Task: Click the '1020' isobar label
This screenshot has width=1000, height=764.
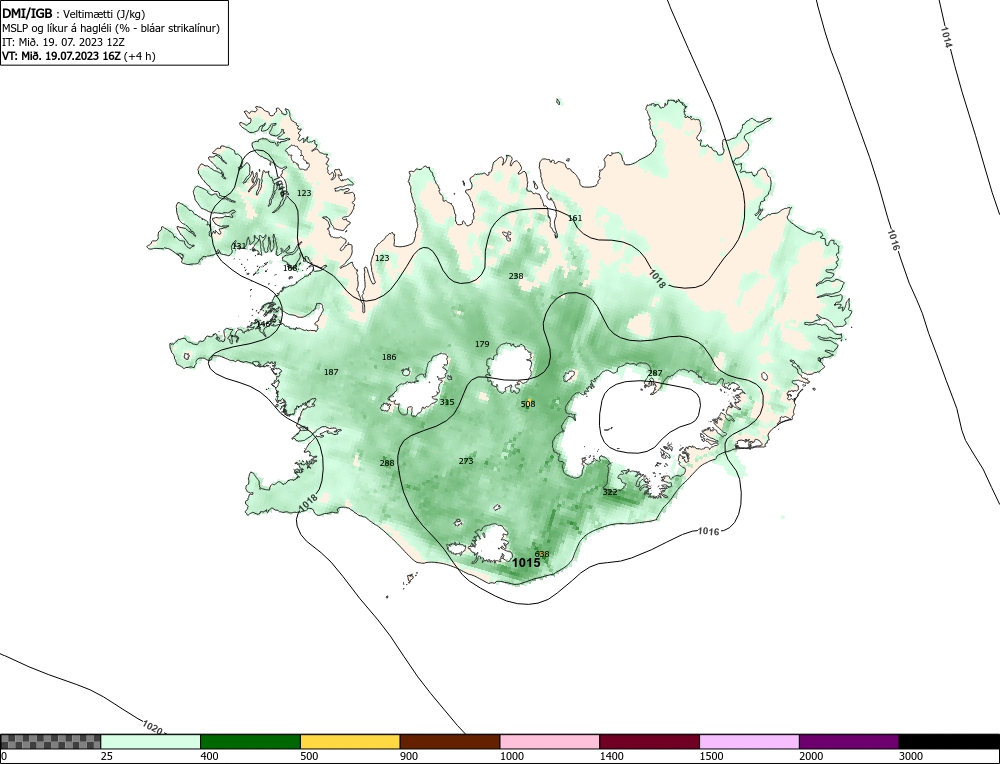Action: click(x=152, y=727)
